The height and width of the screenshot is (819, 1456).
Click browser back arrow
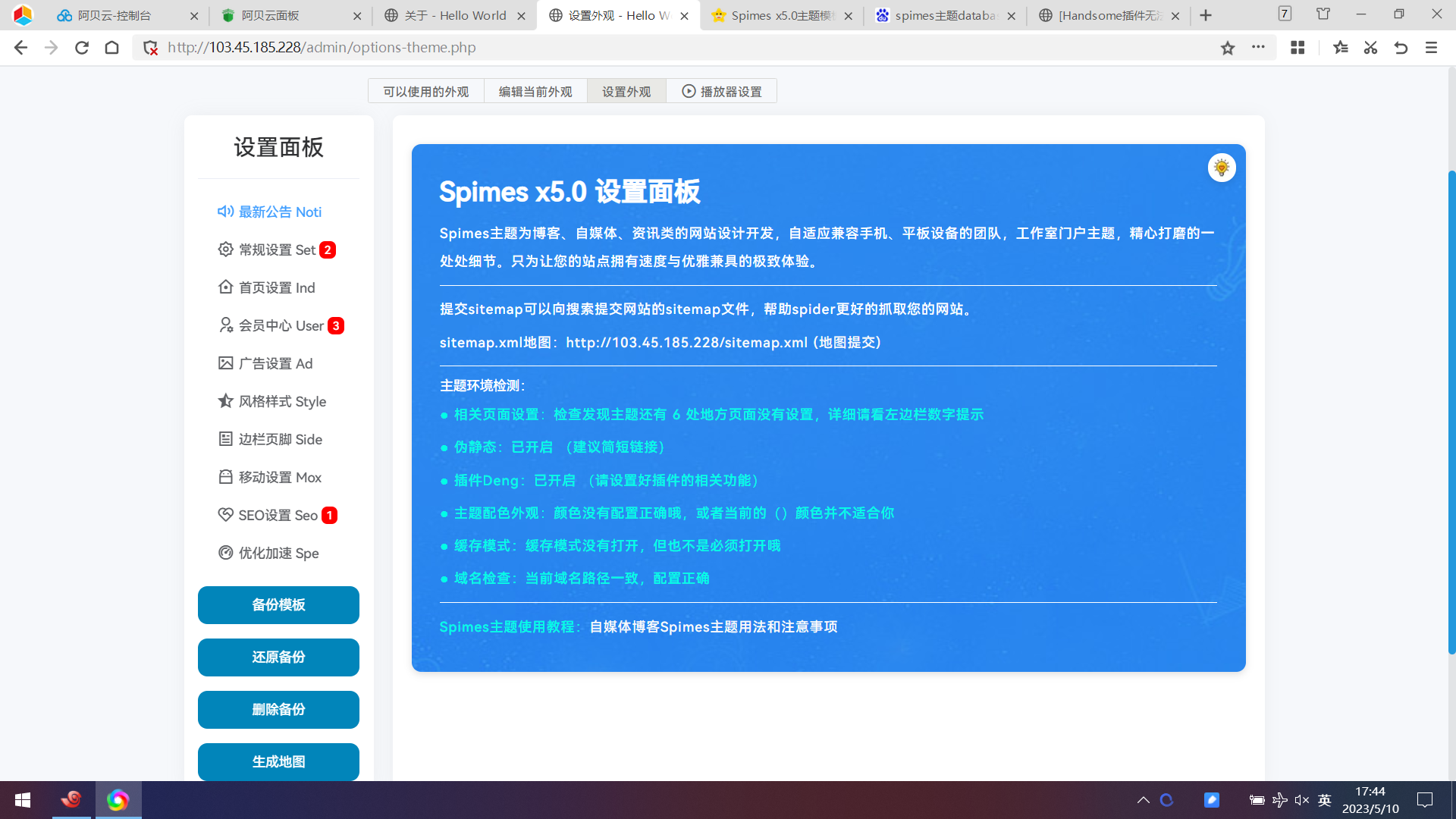20,48
